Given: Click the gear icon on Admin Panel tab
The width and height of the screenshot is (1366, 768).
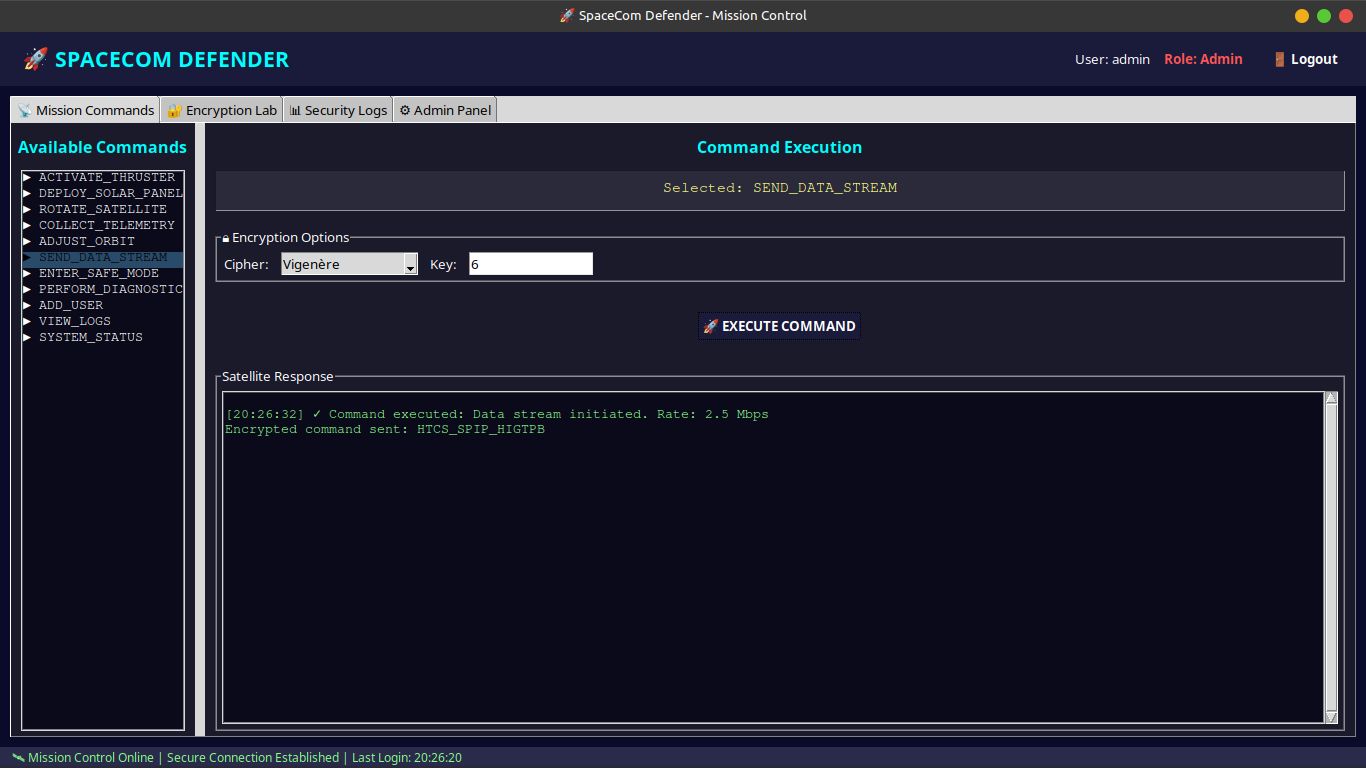Looking at the screenshot, I should pyautogui.click(x=405, y=110).
